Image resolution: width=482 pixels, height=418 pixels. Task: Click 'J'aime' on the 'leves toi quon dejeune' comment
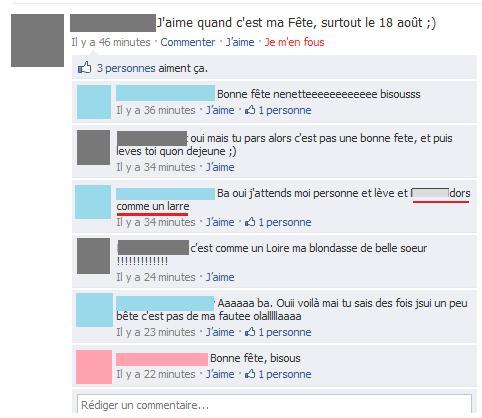220,167
